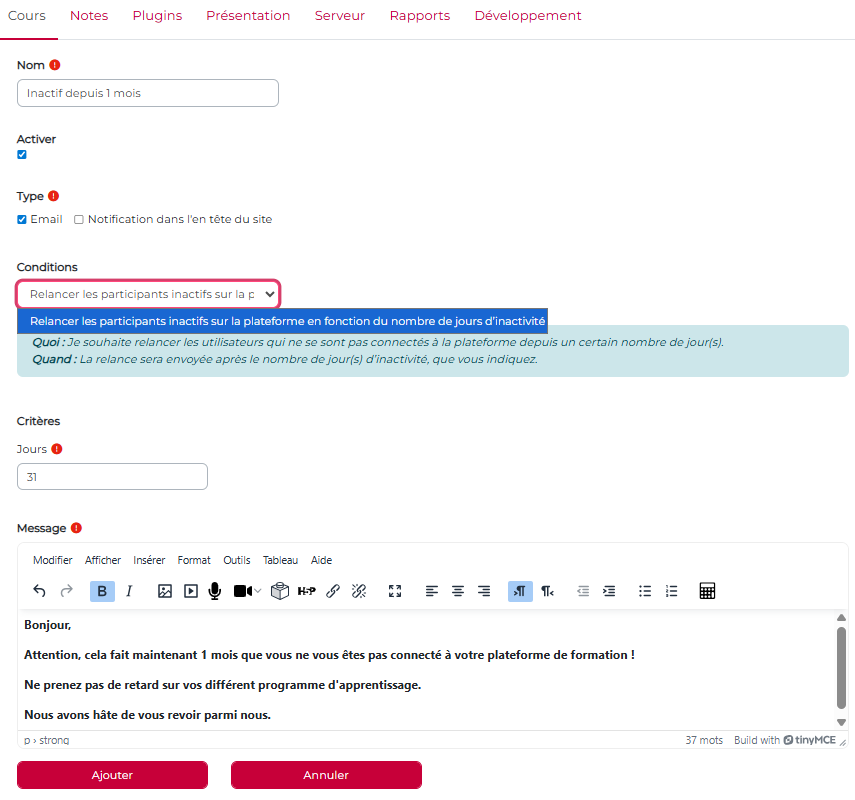Insert a bulleted list

pyautogui.click(x=645, y=591)
